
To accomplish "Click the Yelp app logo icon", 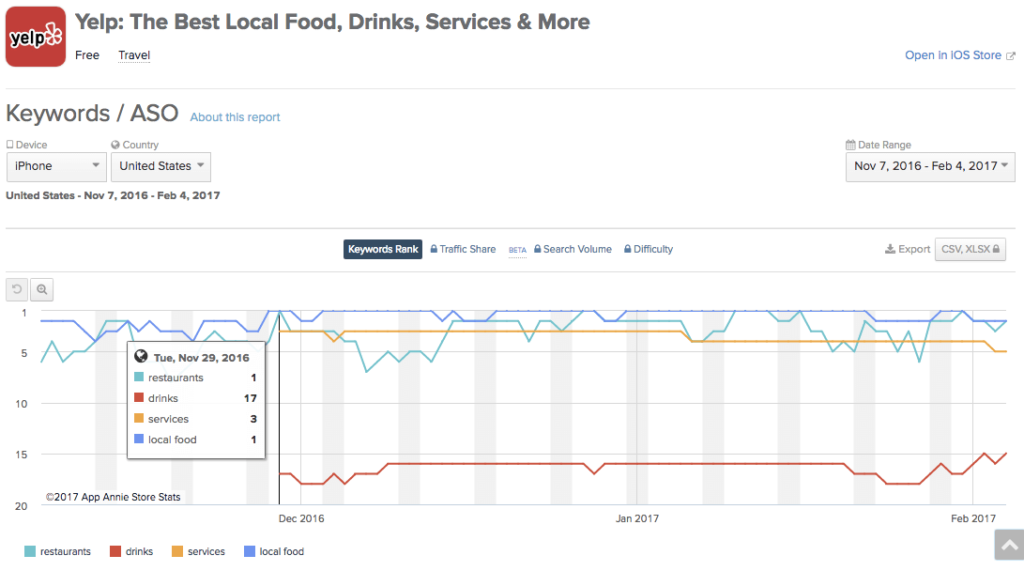I will tap(36, 37).
